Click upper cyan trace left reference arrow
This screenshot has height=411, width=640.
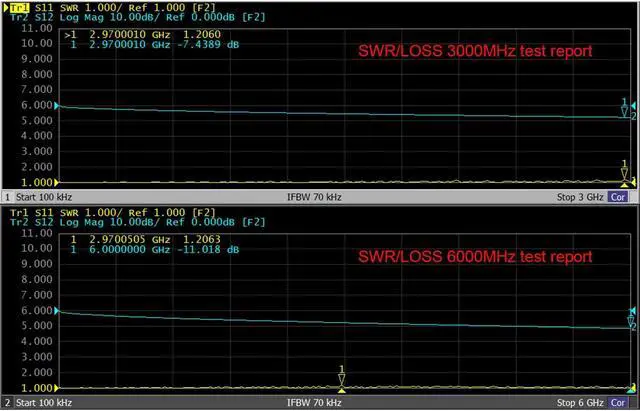pos(58,106)
